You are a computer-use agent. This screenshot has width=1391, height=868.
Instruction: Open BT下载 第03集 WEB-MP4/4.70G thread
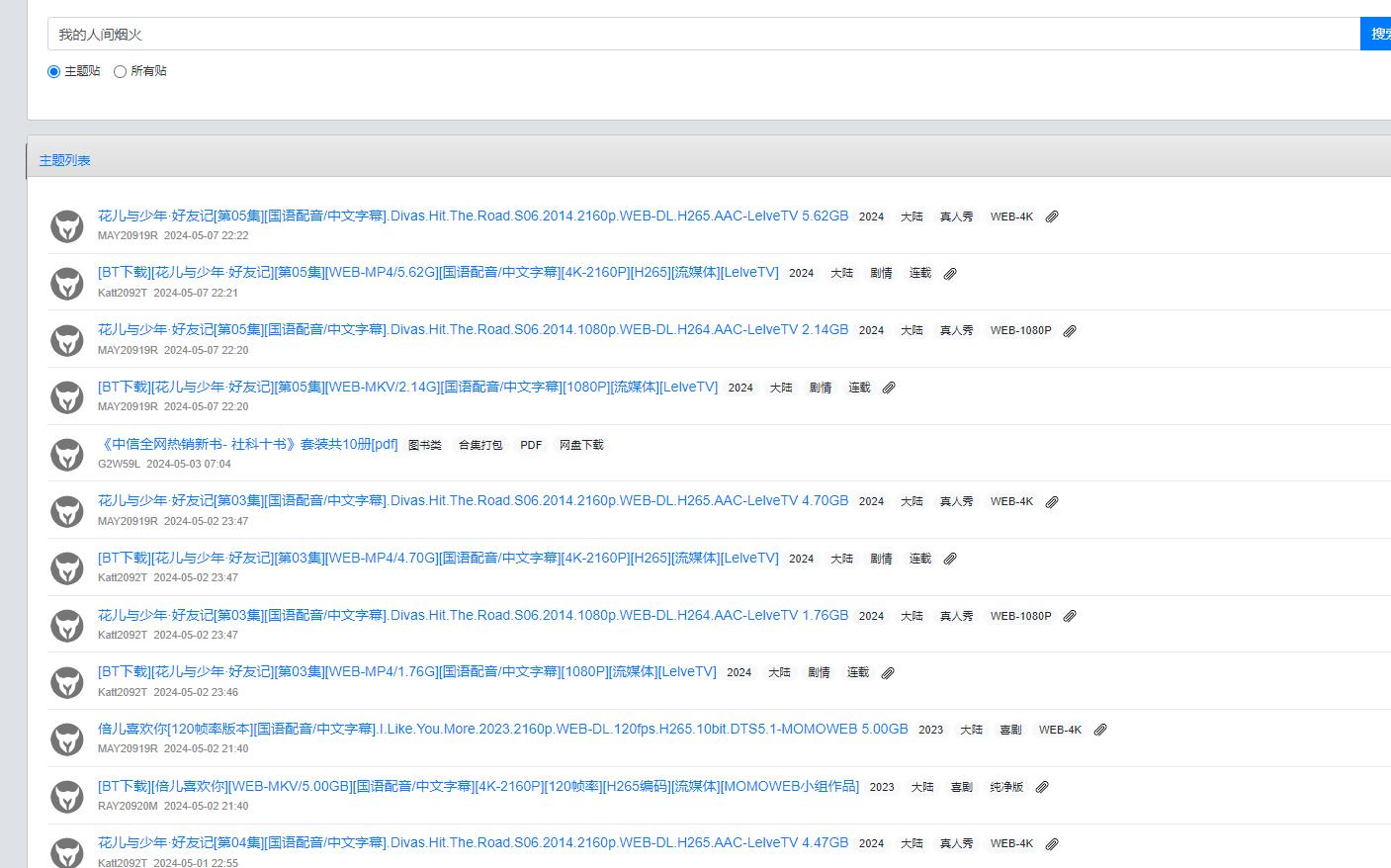pos(438,558)
